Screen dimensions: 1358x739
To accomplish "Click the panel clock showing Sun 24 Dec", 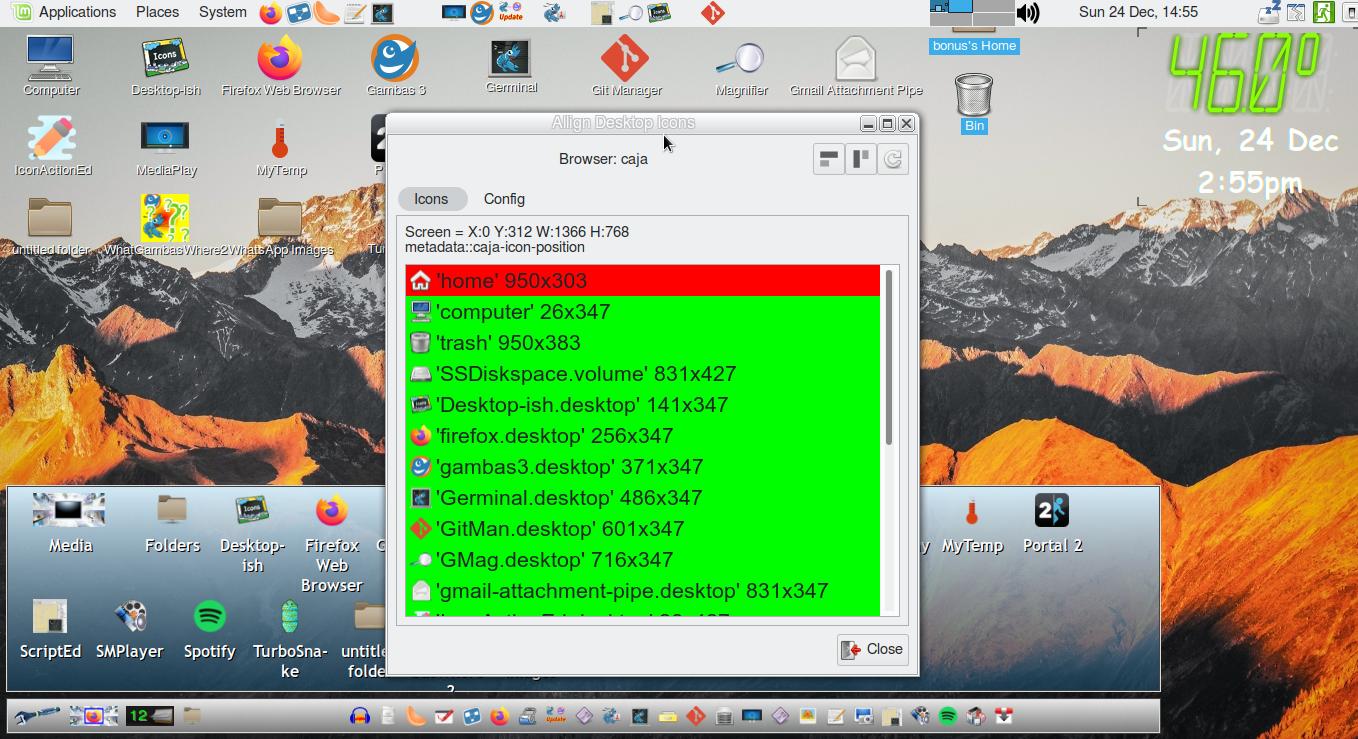I will click(1138, 12).
